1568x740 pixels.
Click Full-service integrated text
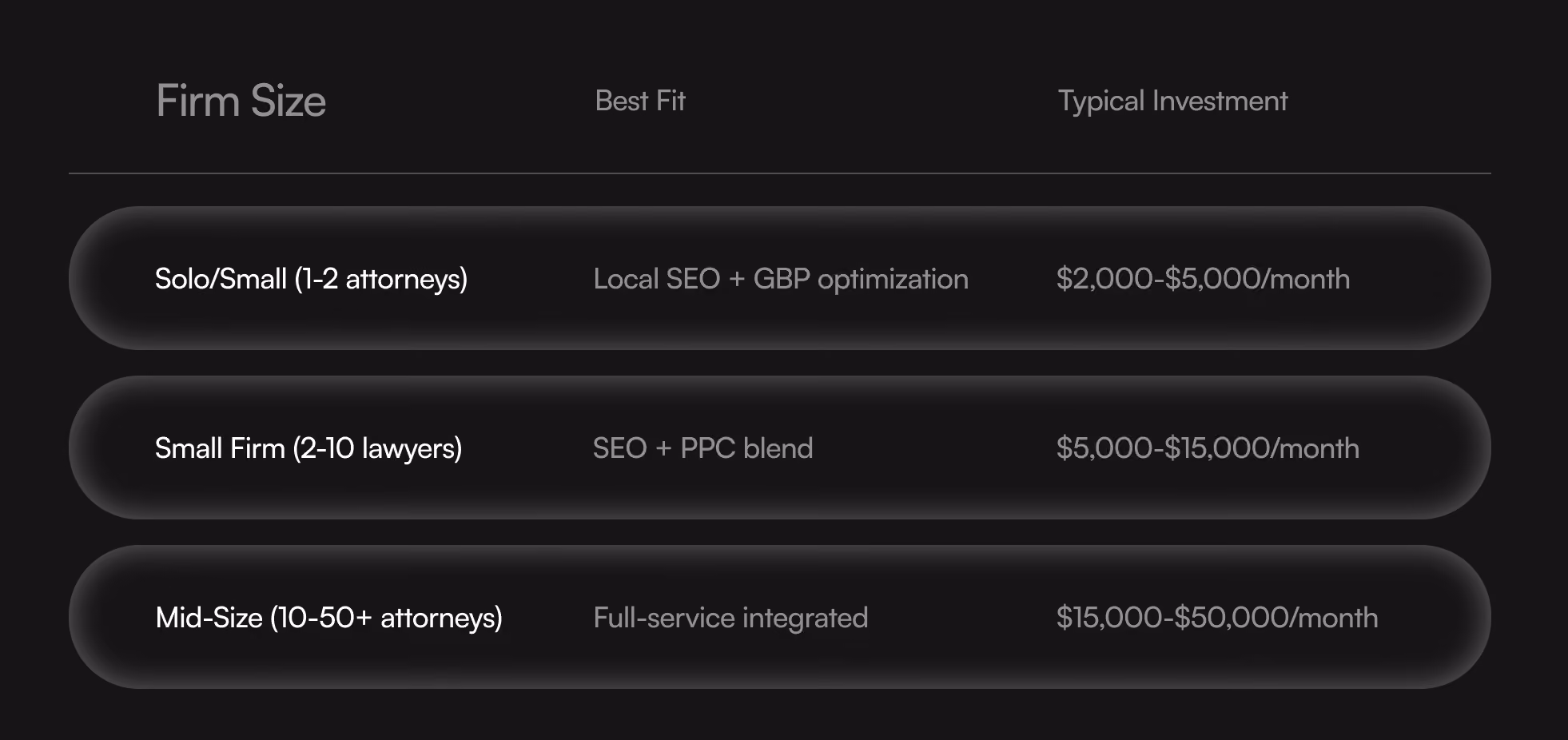(x=730, y=618)
